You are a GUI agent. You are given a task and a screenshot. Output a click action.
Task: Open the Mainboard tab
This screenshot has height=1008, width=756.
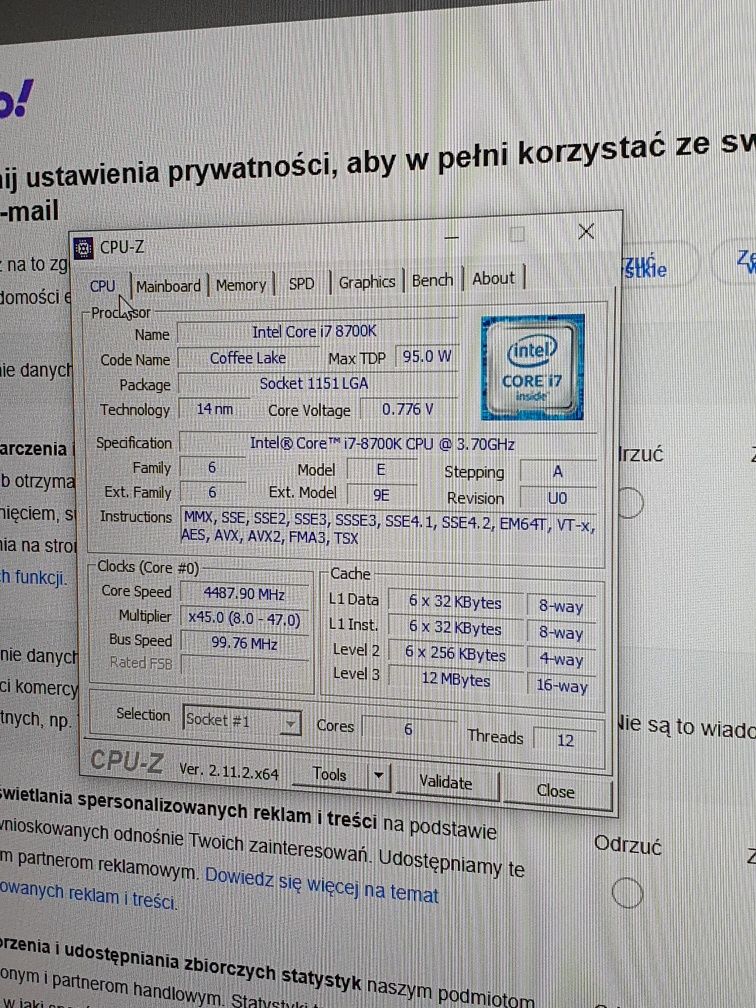pyautogui.click(x=168, y=285)
